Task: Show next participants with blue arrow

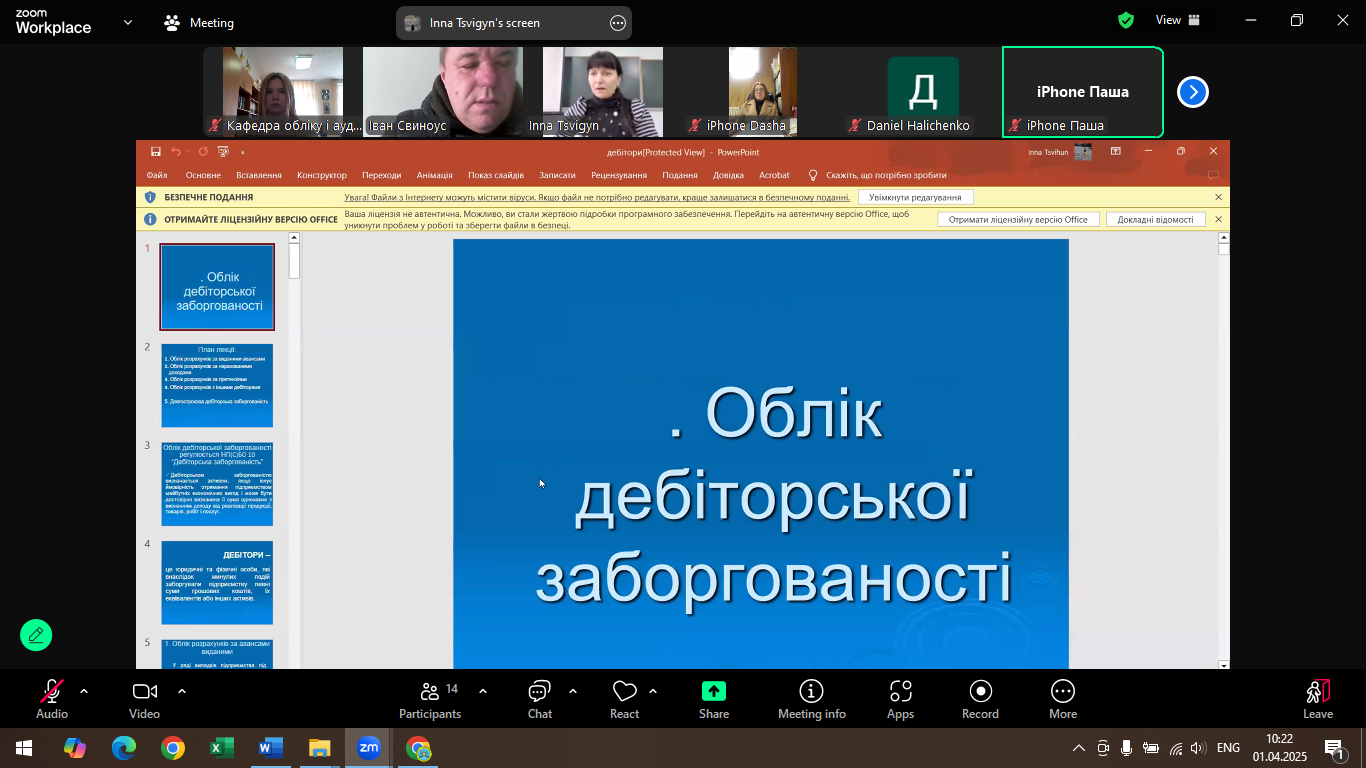Action: tap(1192, 92)
